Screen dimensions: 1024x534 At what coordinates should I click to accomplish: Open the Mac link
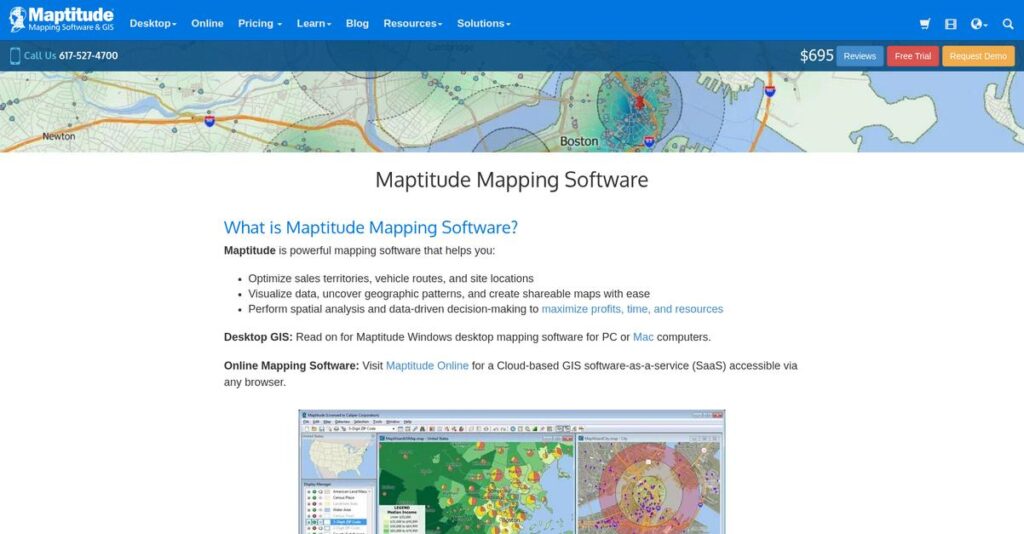[x=643, y=337]
